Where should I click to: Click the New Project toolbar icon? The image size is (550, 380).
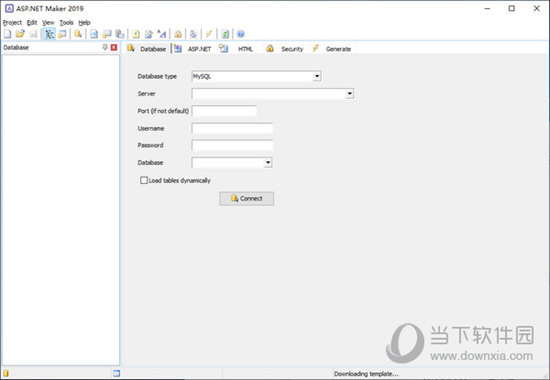pyautogui.click(x=7, y=34)
